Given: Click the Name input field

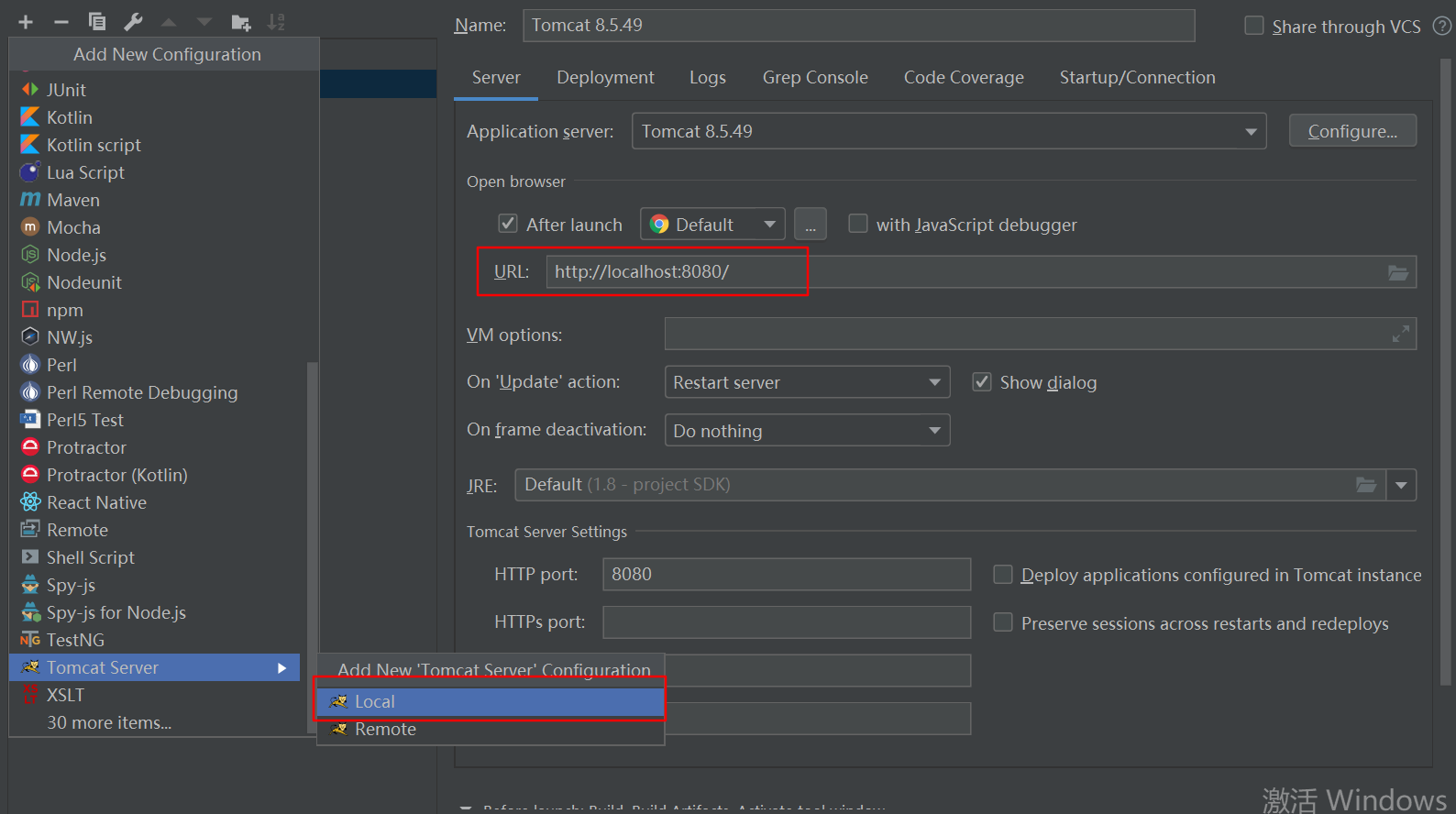Looking at the screenshot, I should pos(859,26).
